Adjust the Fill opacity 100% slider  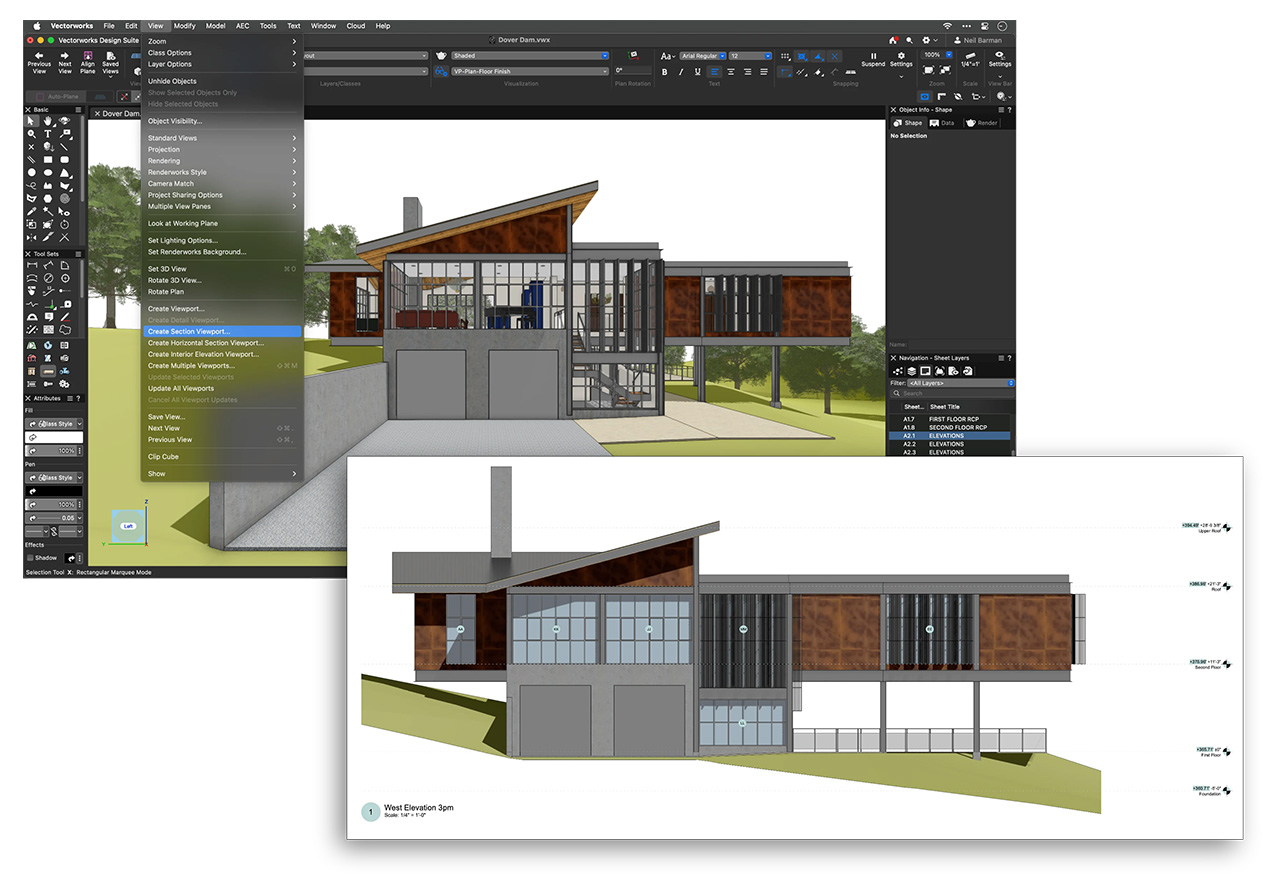(x=54, y=451)
